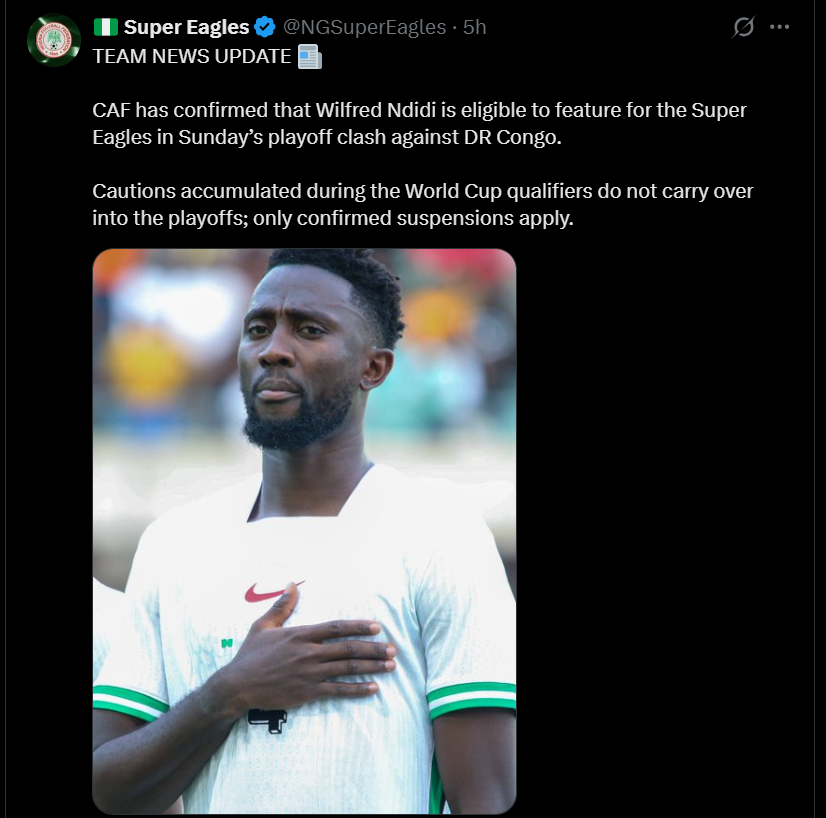
Task: Open the Grok explain button
Action: click(x=743, y=28)
